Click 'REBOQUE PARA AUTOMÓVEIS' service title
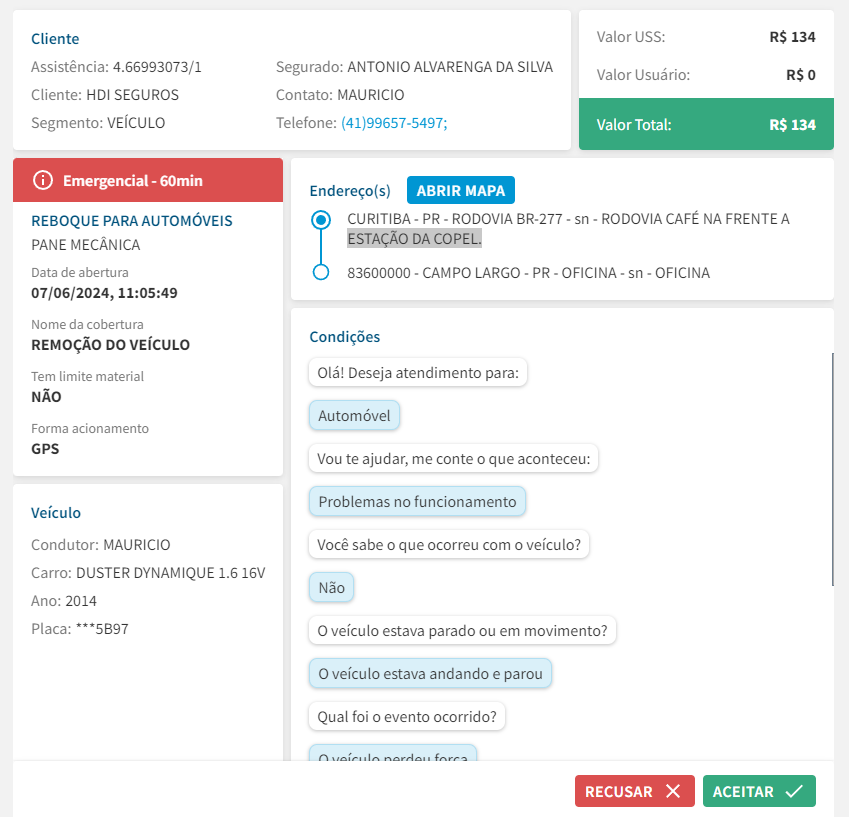 132,220
